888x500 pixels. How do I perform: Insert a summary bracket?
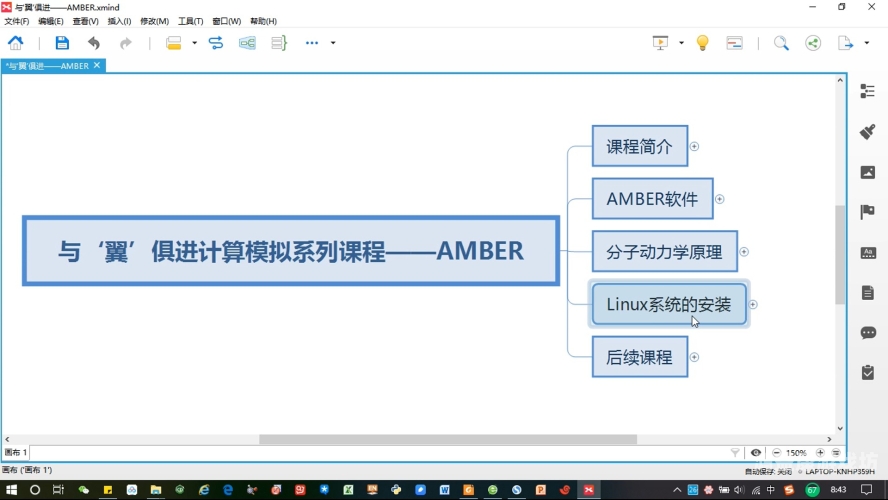[x=279, y=43]
